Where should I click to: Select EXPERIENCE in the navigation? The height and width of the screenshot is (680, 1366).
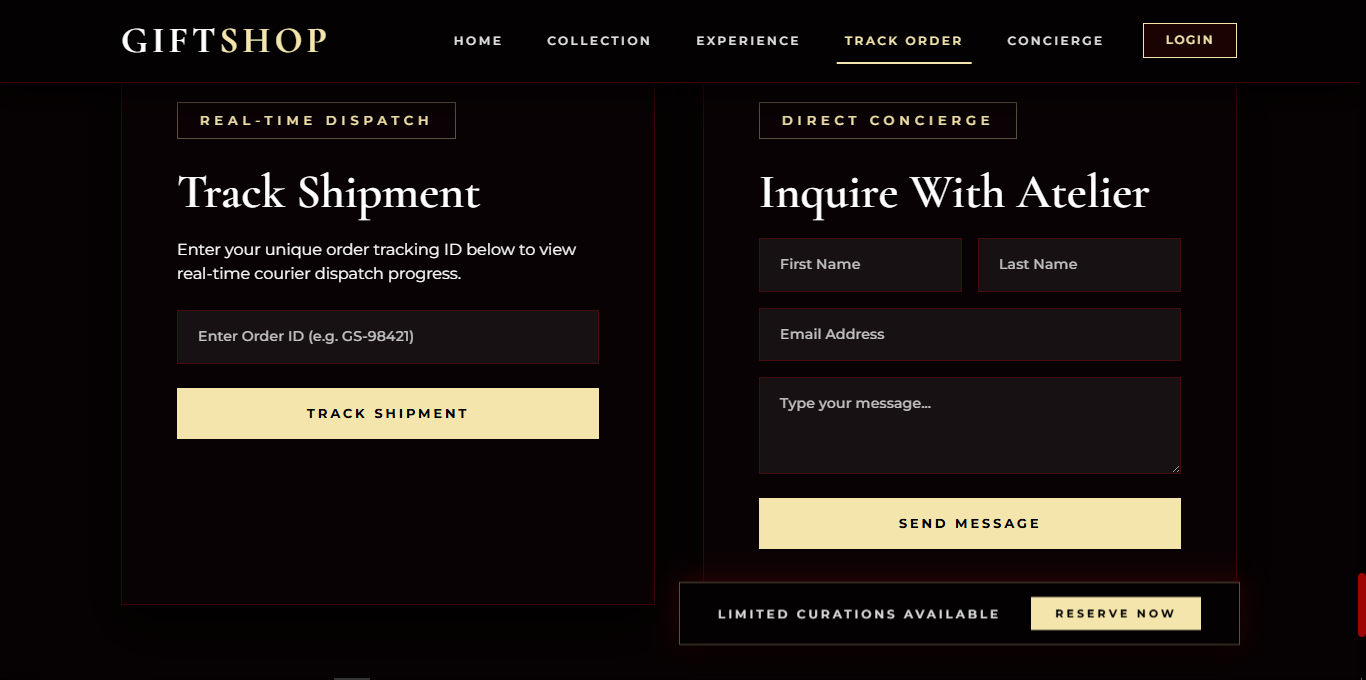(748, 41)
